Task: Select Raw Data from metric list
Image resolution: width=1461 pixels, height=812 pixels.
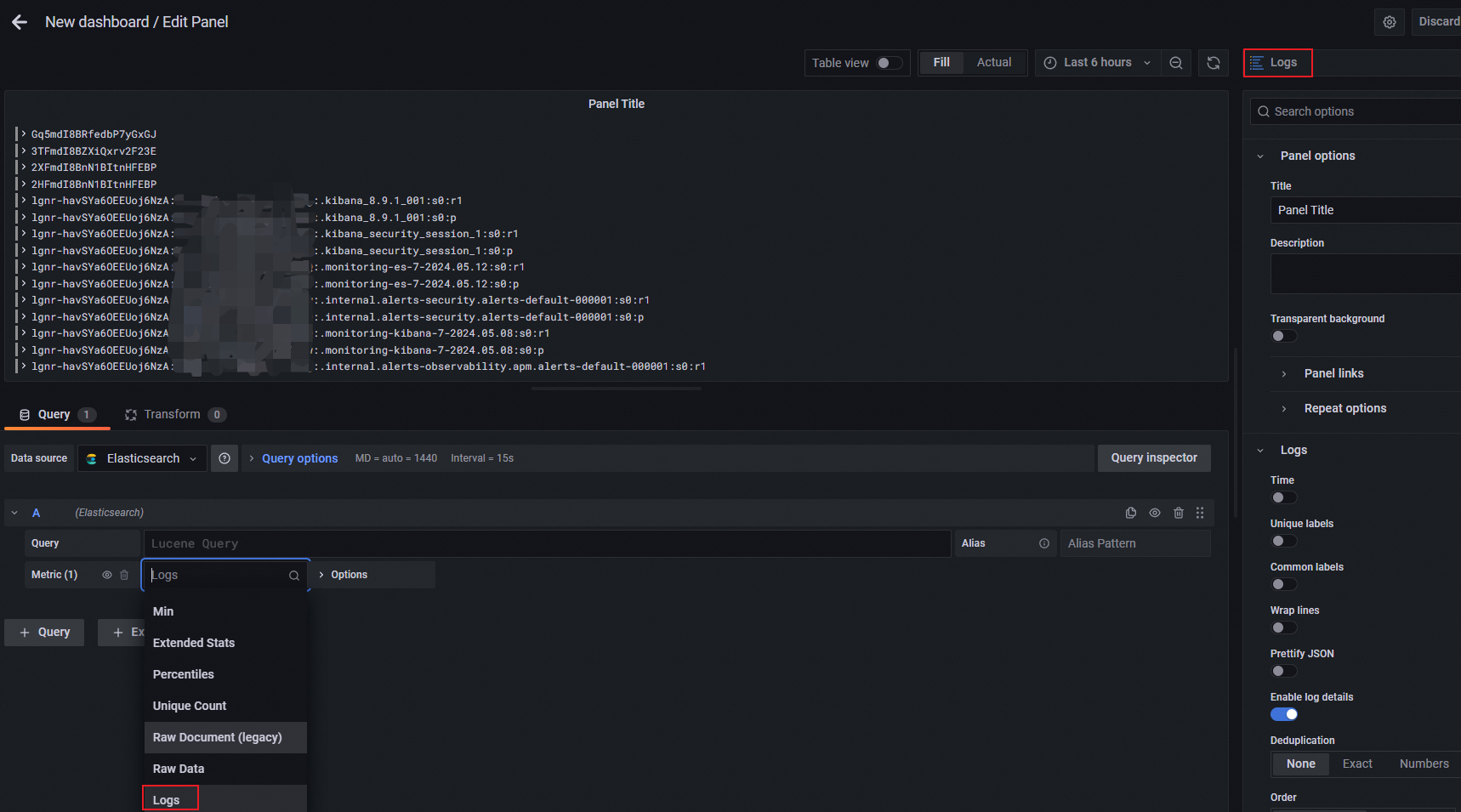Action: (179, 769)
